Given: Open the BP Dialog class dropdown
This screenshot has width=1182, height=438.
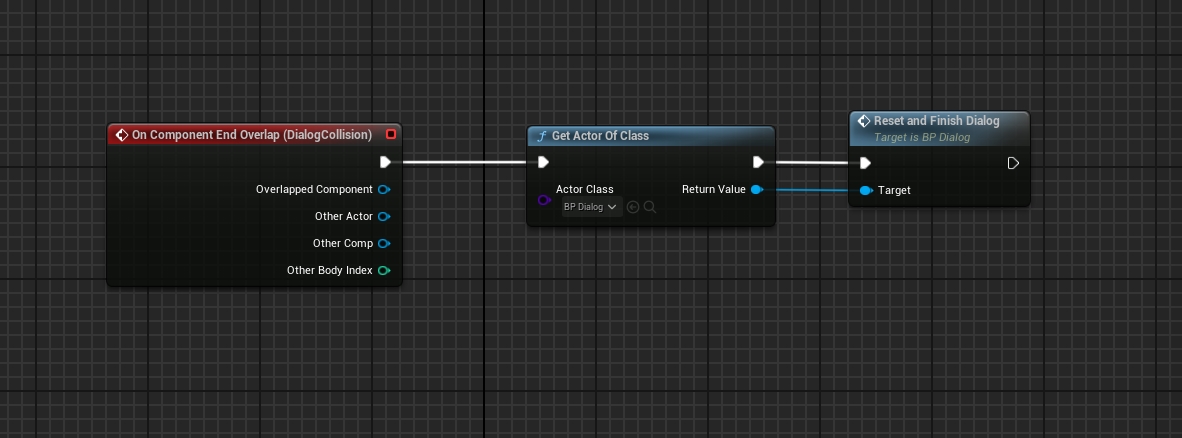Looking at the screenshot, I should (x=591, y=207).
